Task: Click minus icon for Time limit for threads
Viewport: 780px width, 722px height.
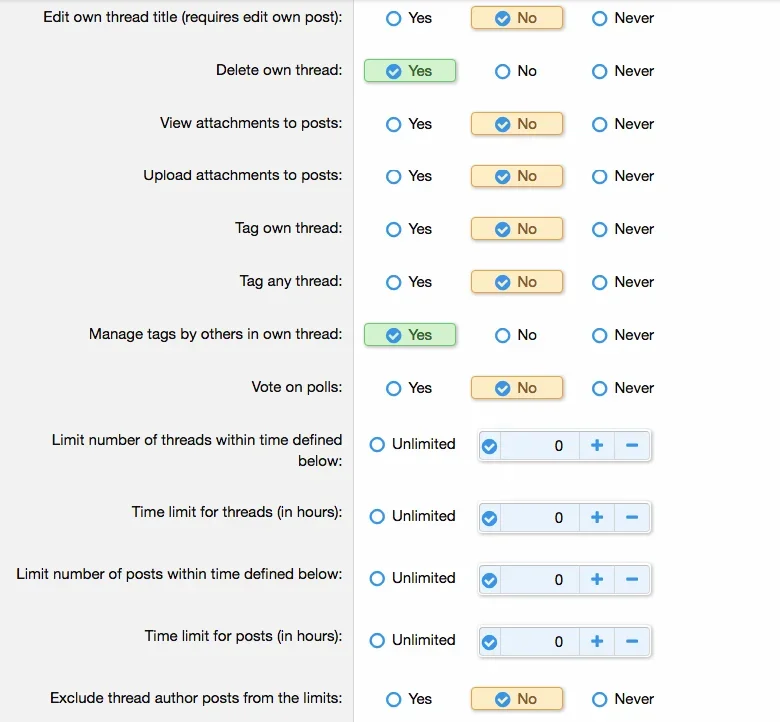Action: click(632, 517)
